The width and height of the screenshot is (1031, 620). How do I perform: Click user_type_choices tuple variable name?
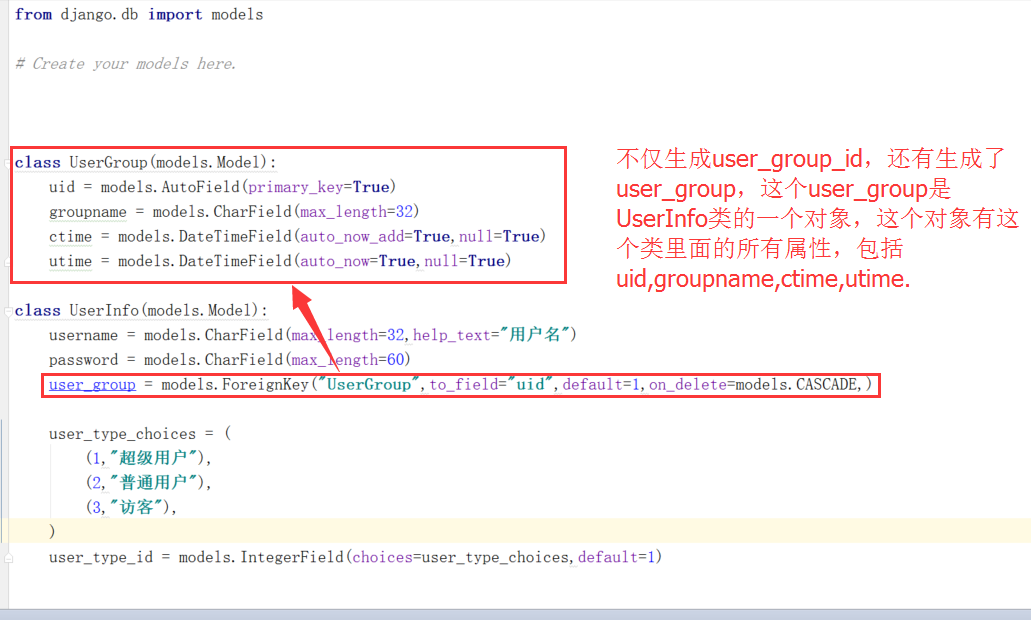122,434
